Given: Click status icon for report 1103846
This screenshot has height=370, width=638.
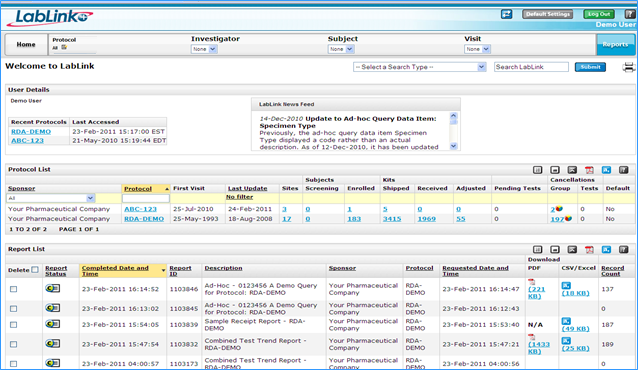Looking at the screenshot, I should pyautogui.click(x=52, y=288).
